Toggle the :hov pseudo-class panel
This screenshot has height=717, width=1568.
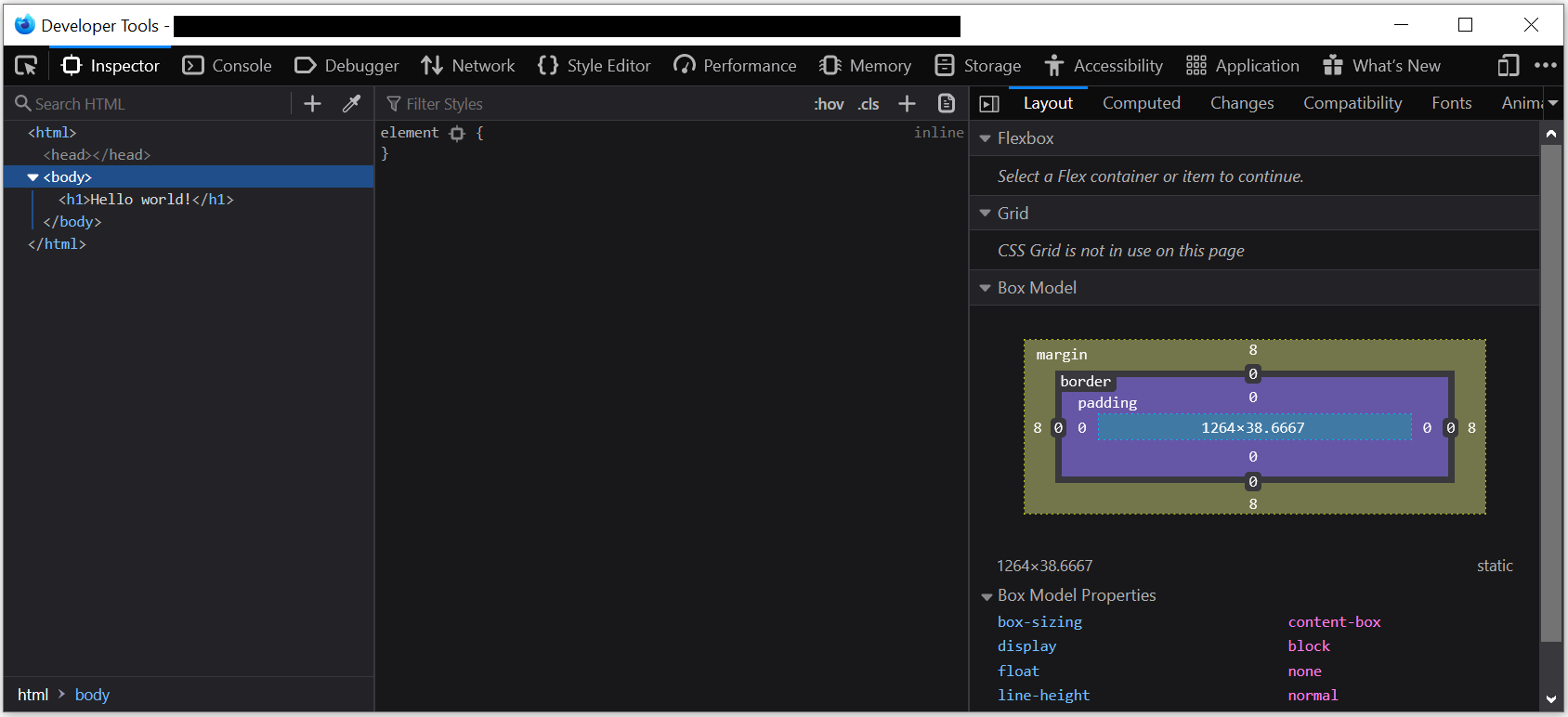829,104
